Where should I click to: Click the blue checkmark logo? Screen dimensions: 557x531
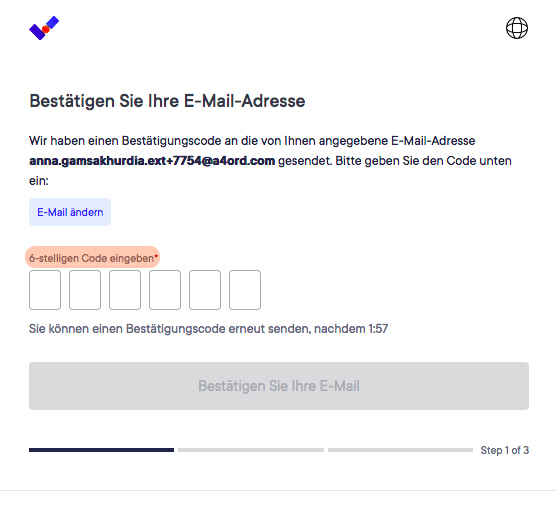[x=44, y=28]
